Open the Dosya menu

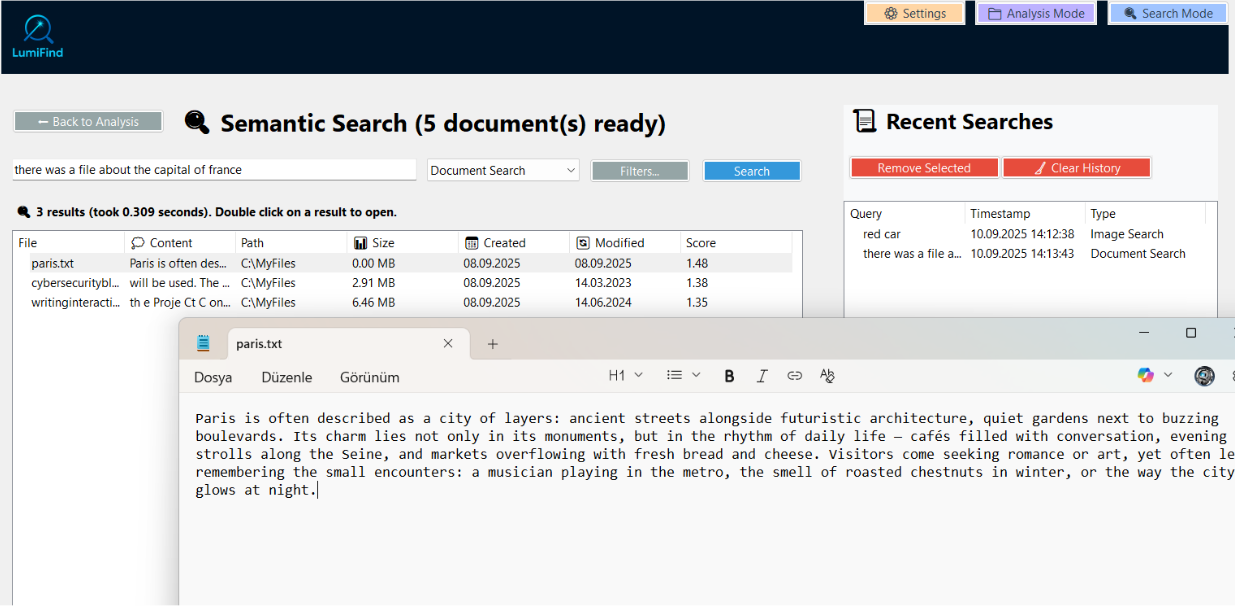213,377
